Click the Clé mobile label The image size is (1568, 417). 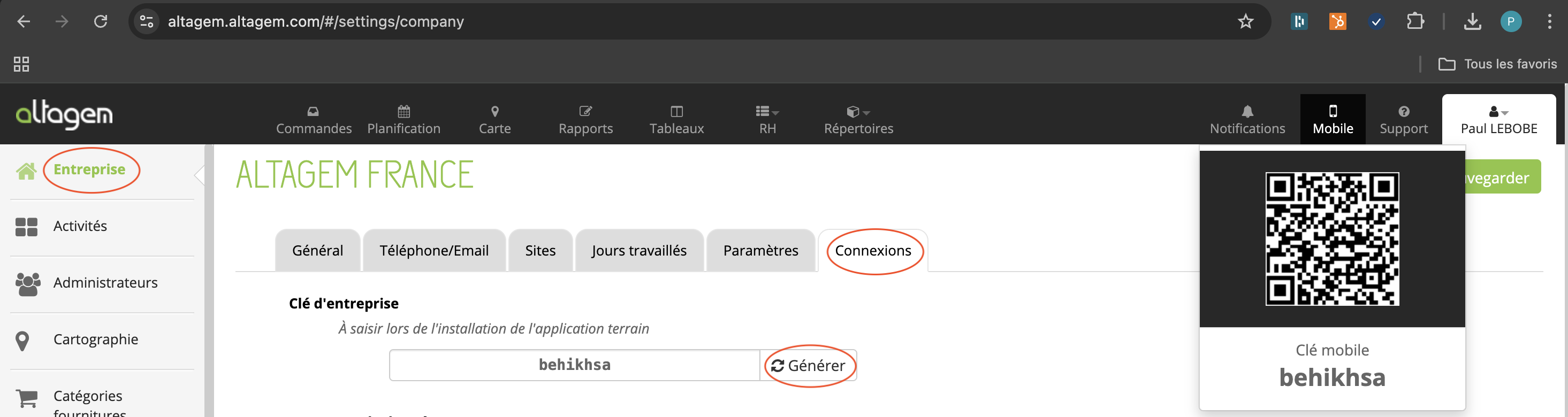(1331, 350)
